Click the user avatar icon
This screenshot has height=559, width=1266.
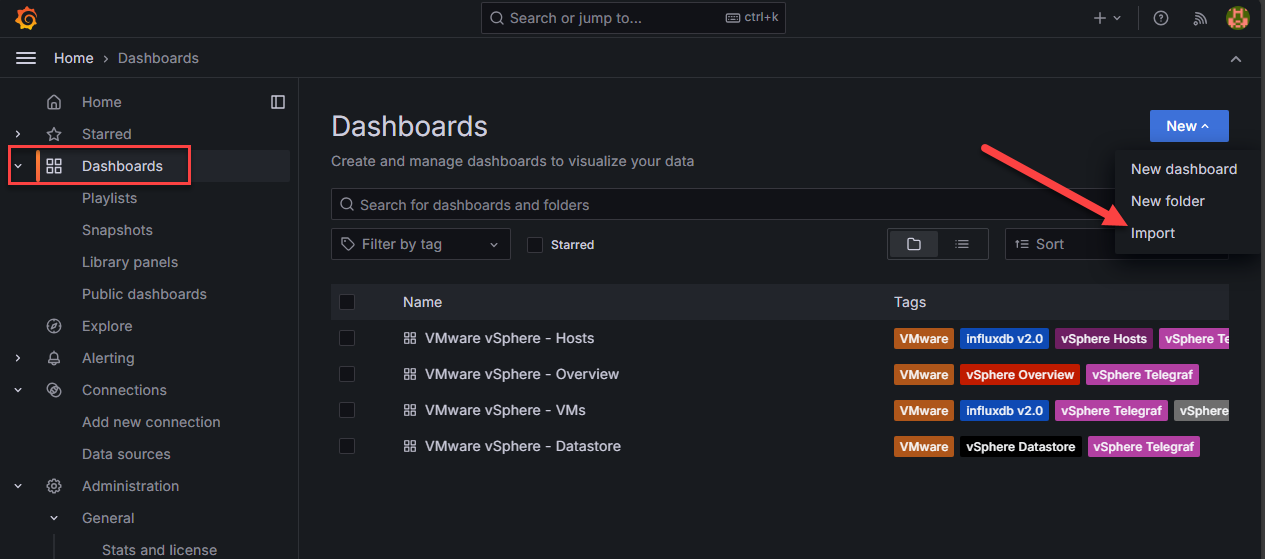point(1238,18)
